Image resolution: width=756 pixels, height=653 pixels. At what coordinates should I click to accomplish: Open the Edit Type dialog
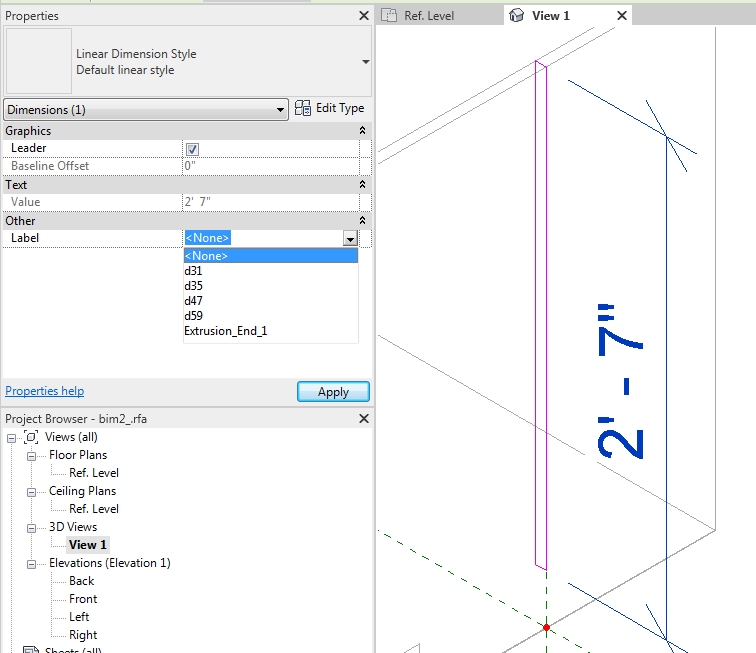329,108
